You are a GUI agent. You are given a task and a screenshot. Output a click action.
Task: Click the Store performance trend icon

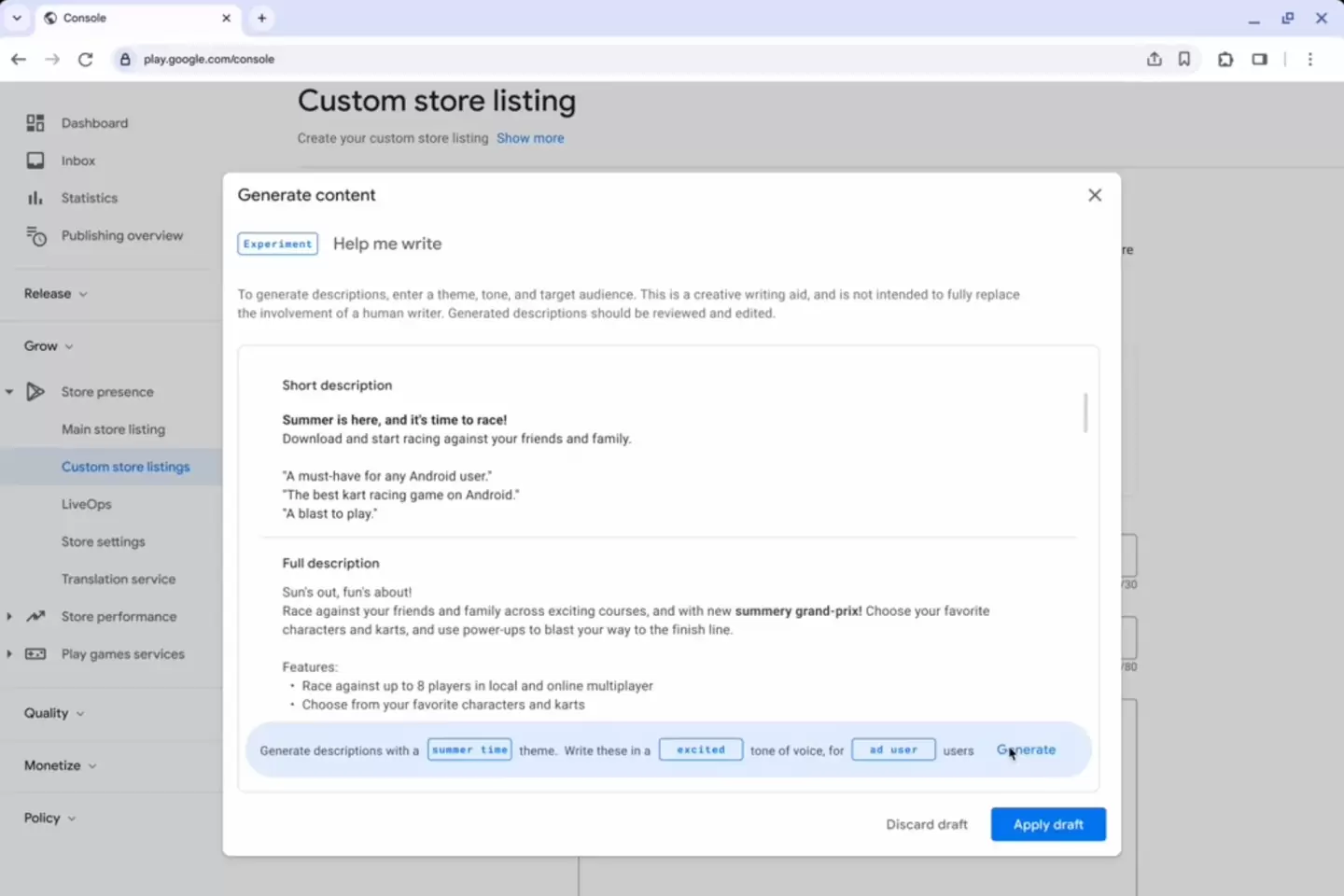tap(35, 617)
